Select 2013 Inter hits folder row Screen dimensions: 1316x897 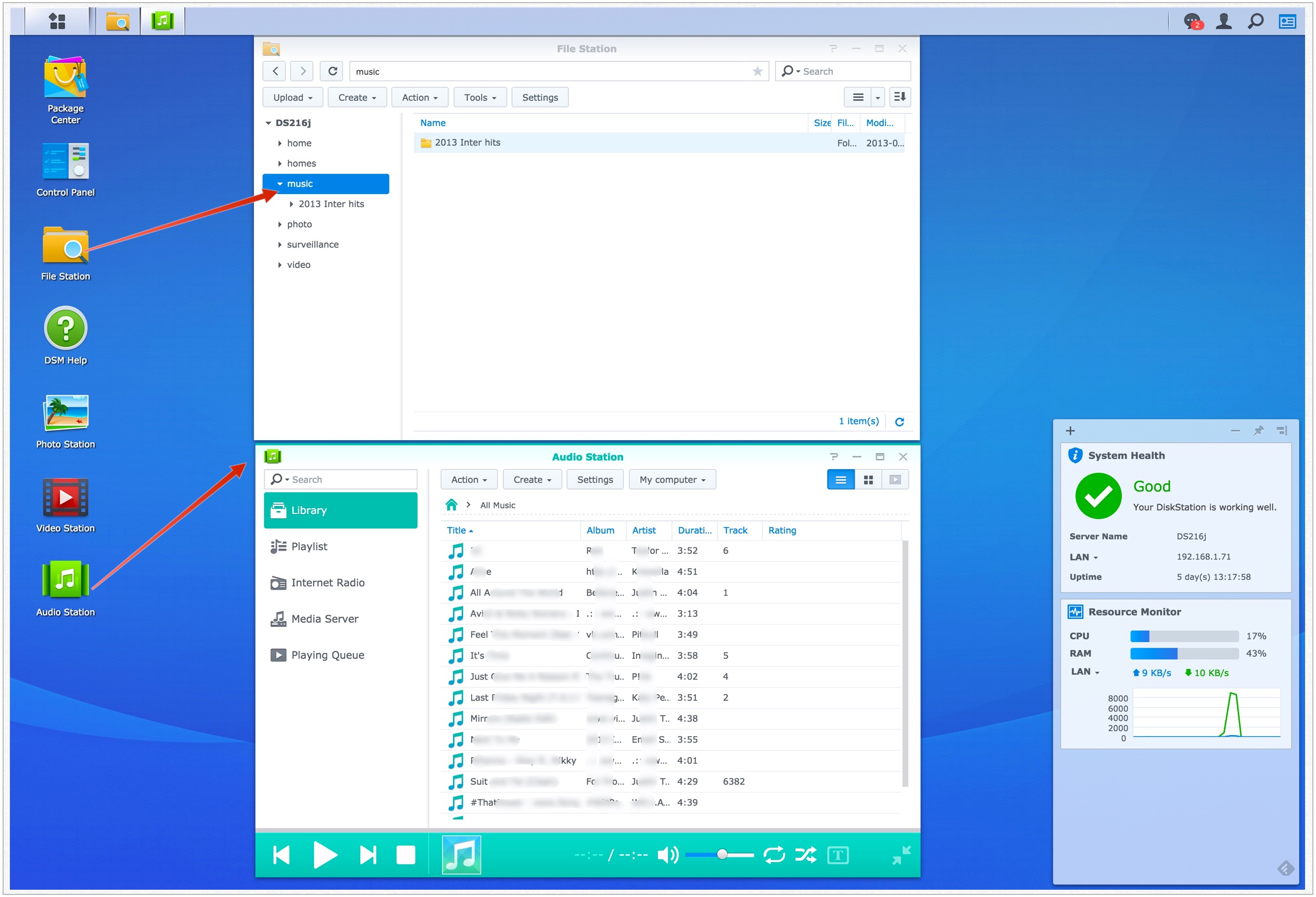click(x=659, y=143)
